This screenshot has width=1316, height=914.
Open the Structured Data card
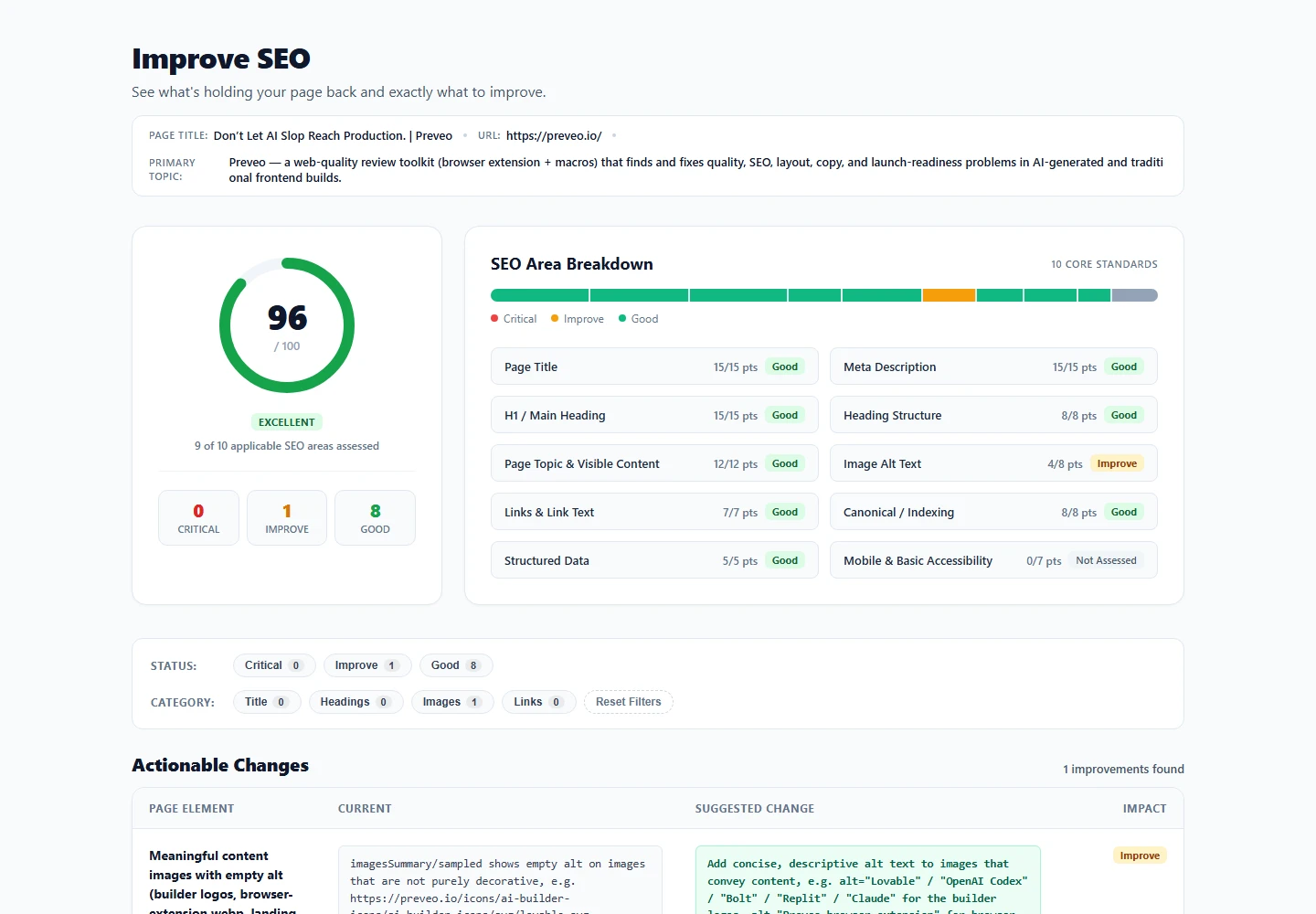pyautogui.click(x=654, y=560)
